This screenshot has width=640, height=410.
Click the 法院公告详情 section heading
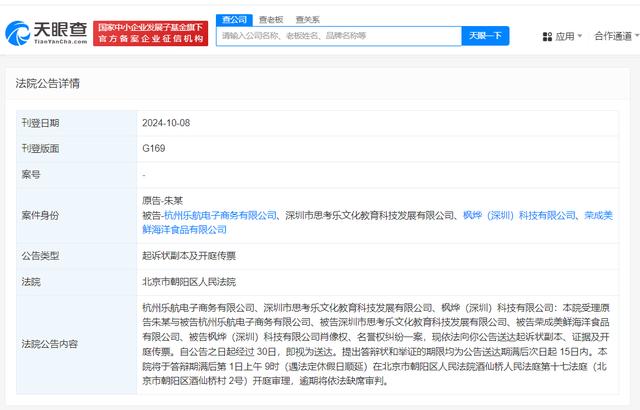[x=47, y=83]
